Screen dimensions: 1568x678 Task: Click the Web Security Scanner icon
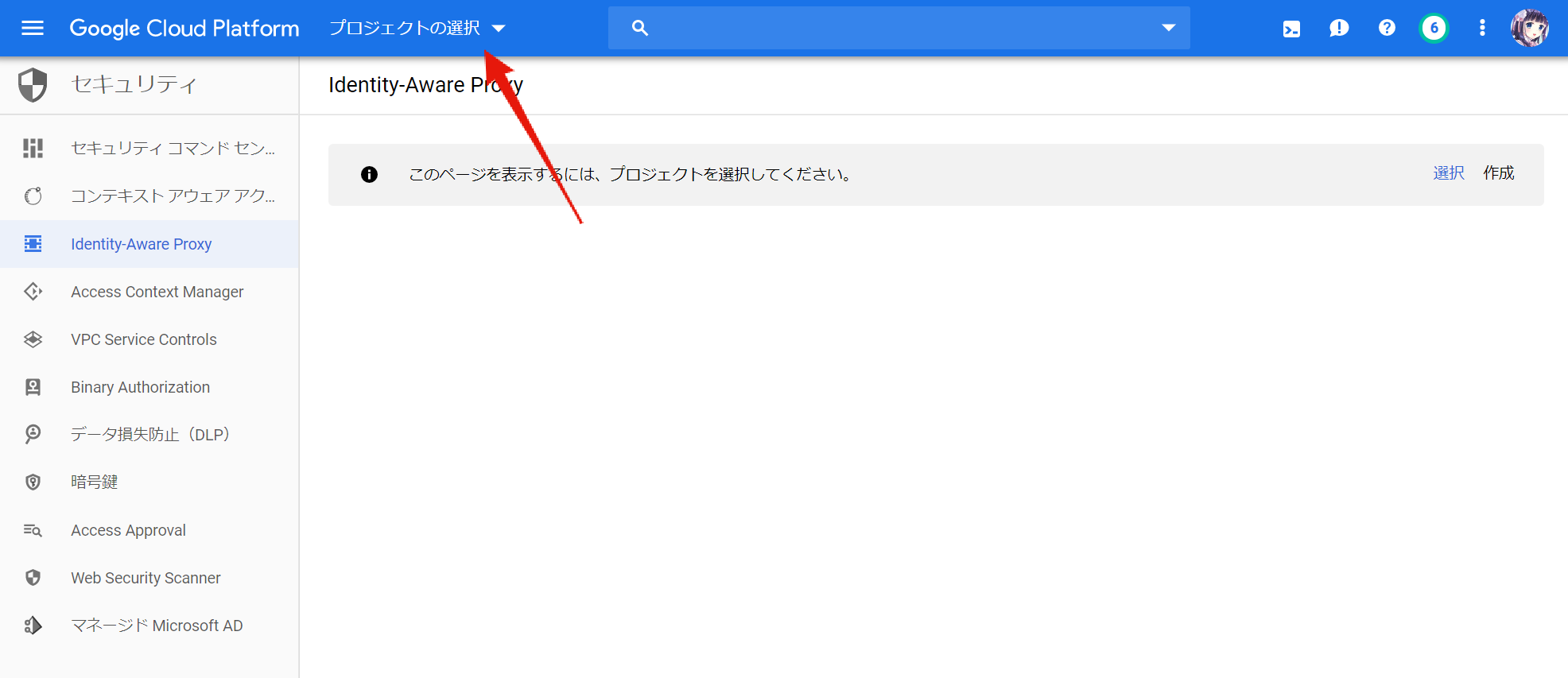[33, 578]
